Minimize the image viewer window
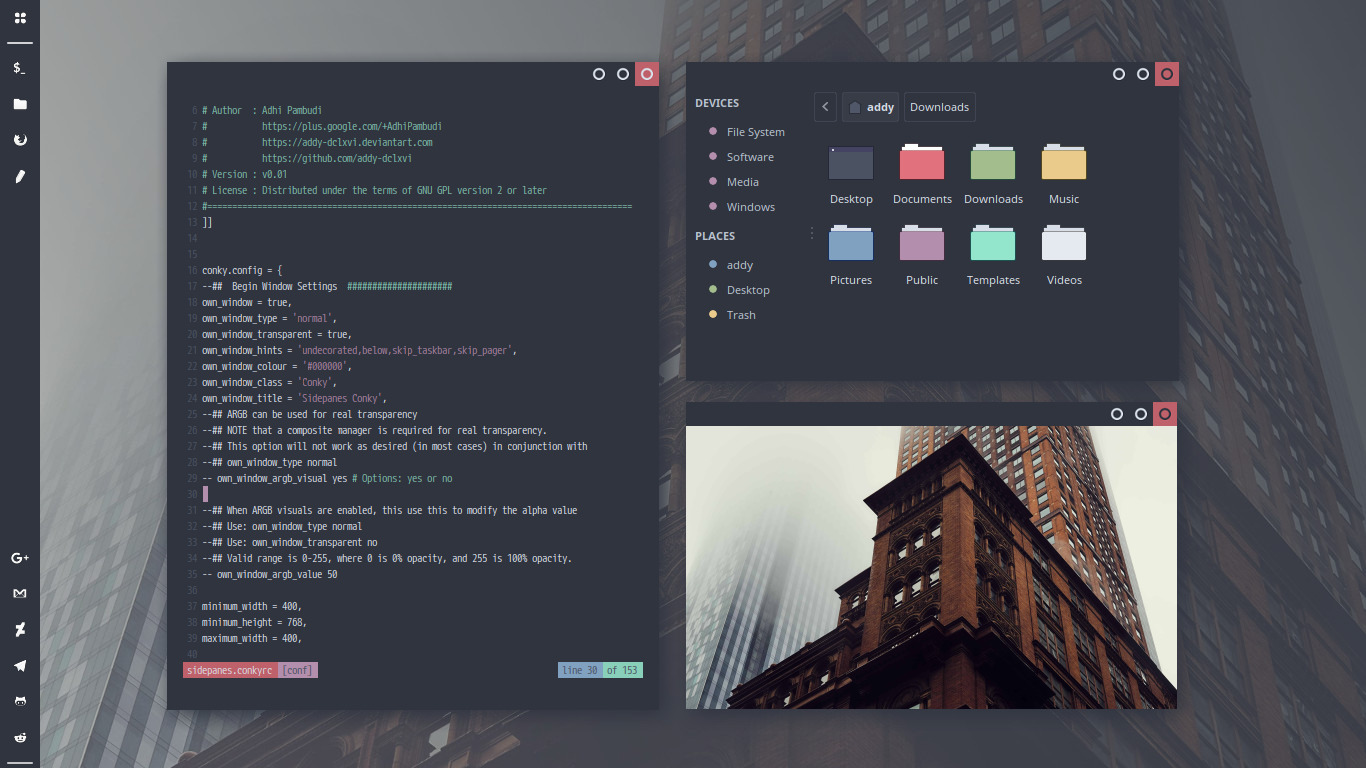Image resolution: width=1366 pixels, height=768 pixels. pos(1117,414)
